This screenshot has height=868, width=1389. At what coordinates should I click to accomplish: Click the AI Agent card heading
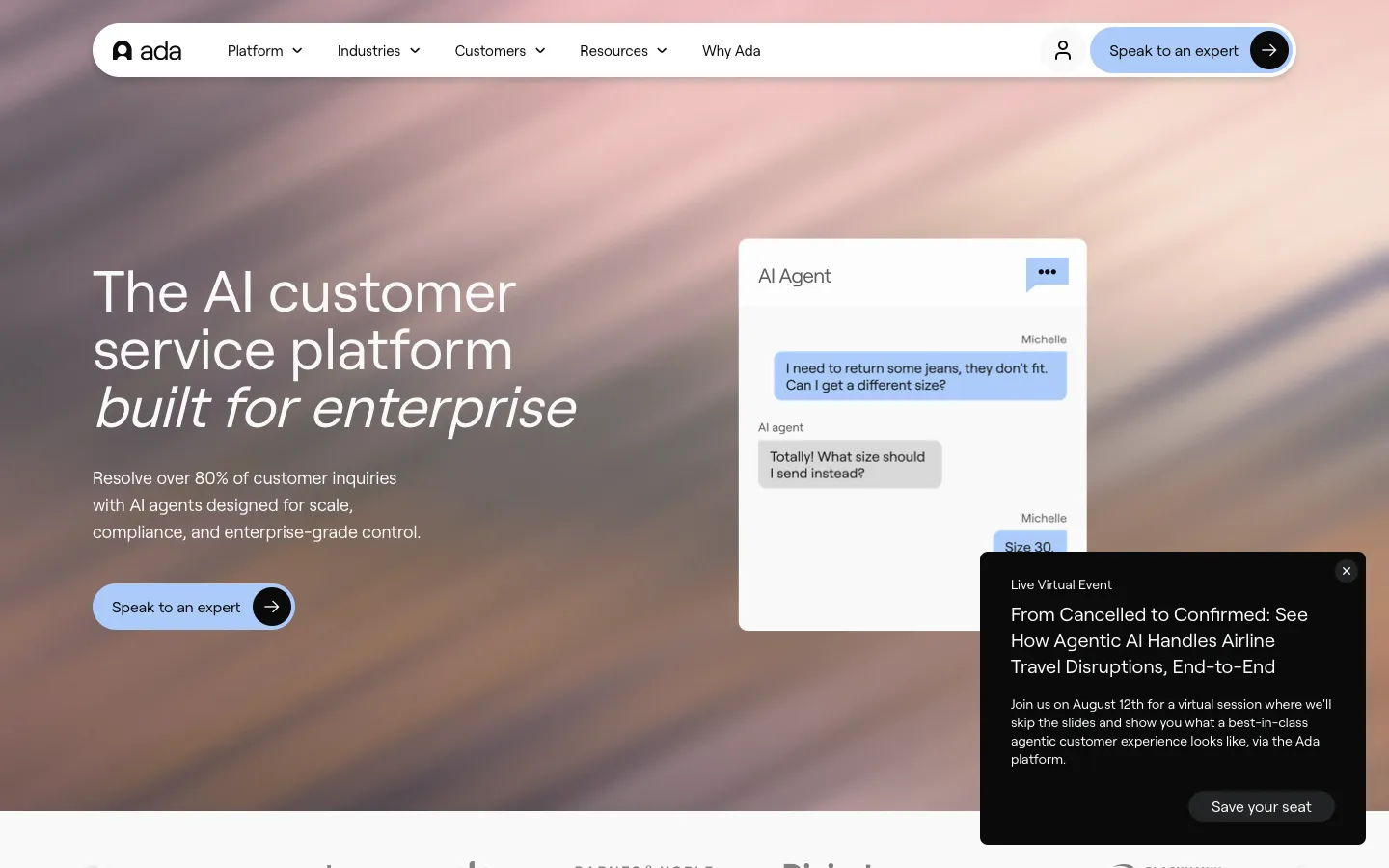pyautogui.click(x=795, y=276)
